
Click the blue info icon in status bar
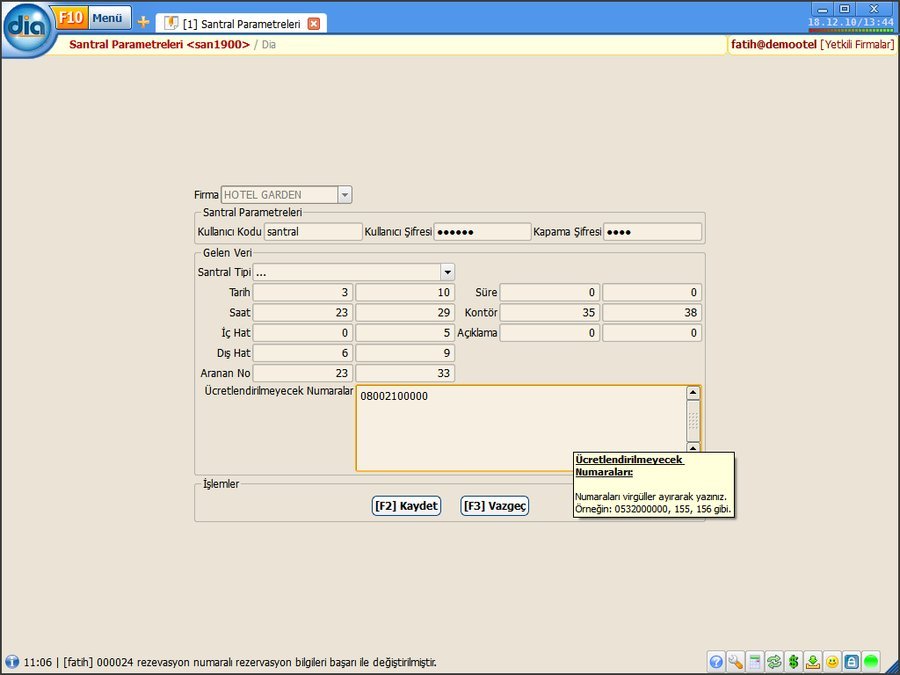pos(11,662)
